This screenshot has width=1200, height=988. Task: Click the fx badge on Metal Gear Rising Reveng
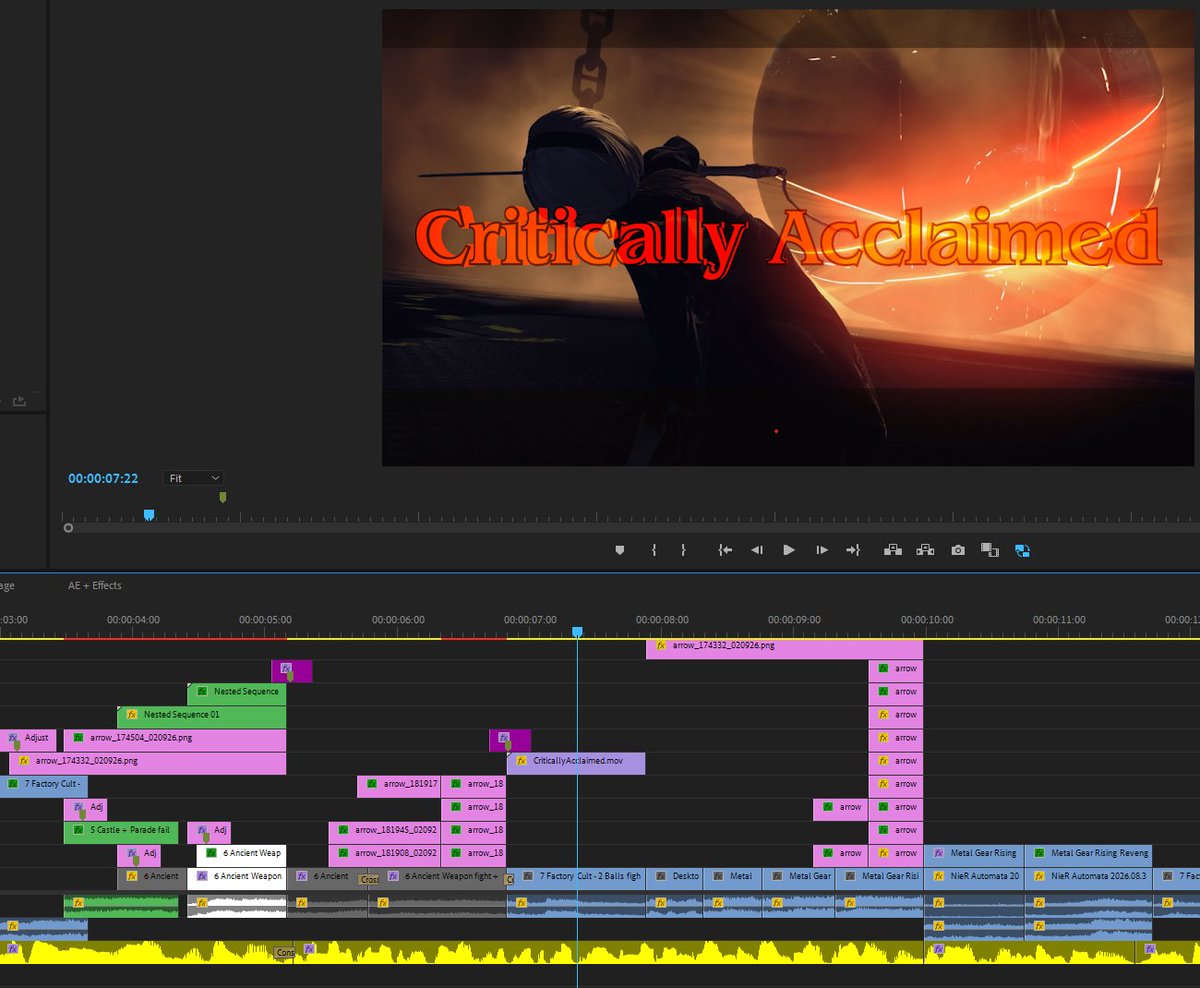pos(1040,853)
